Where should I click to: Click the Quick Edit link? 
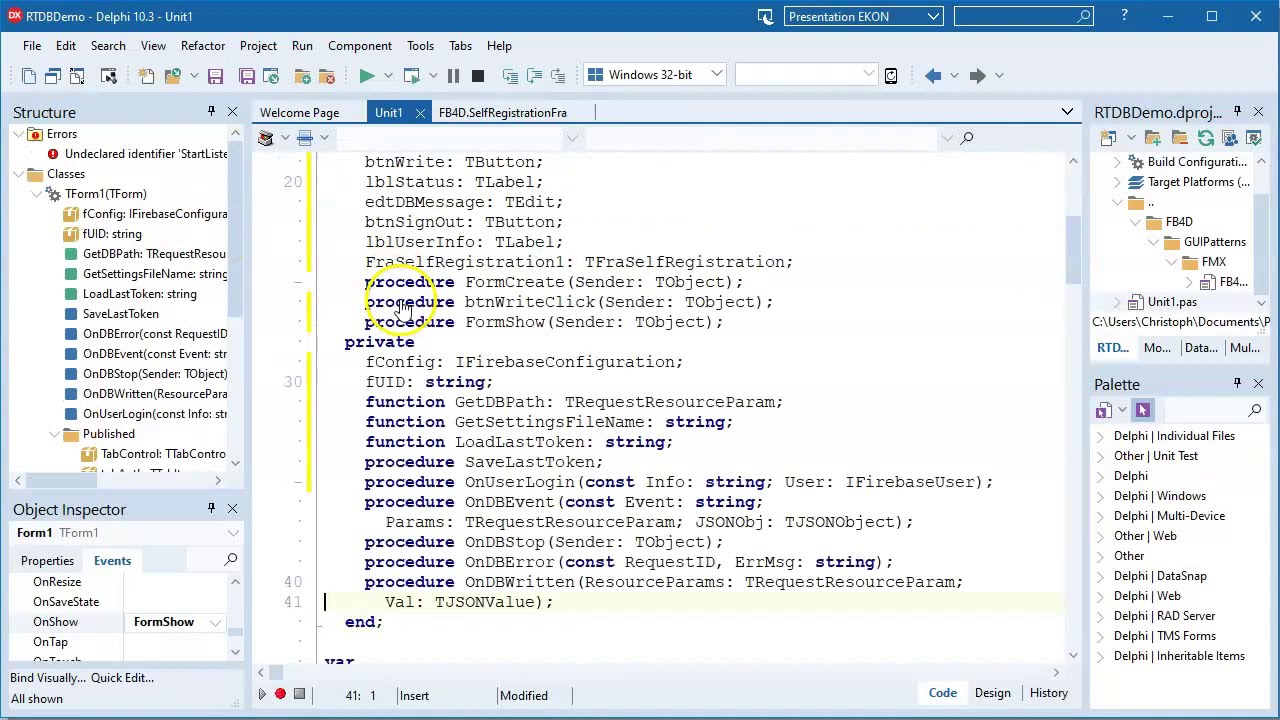coord(123,678)
